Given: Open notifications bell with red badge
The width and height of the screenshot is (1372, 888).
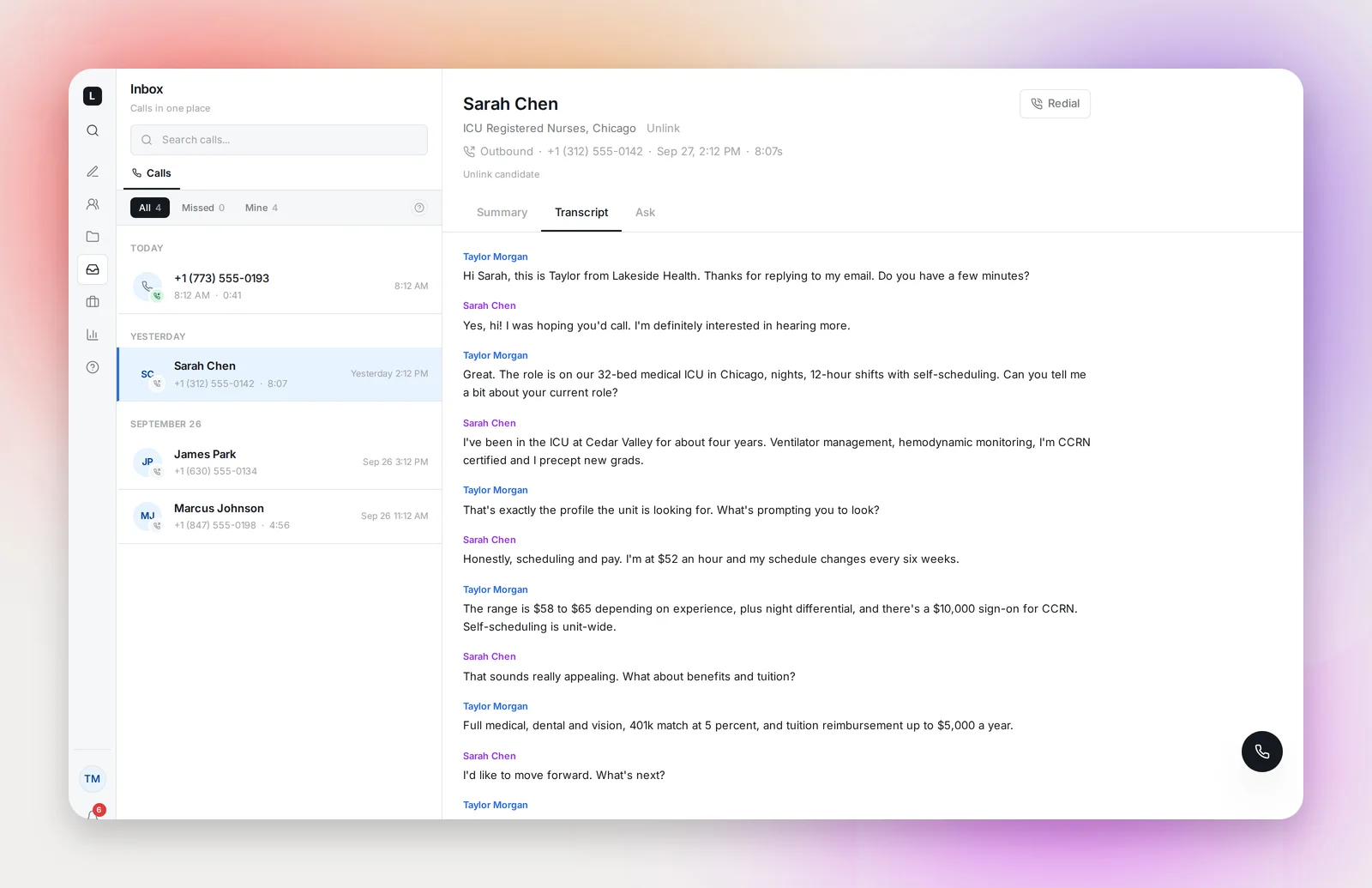Looking at the screenshot, I should point(94,813).
